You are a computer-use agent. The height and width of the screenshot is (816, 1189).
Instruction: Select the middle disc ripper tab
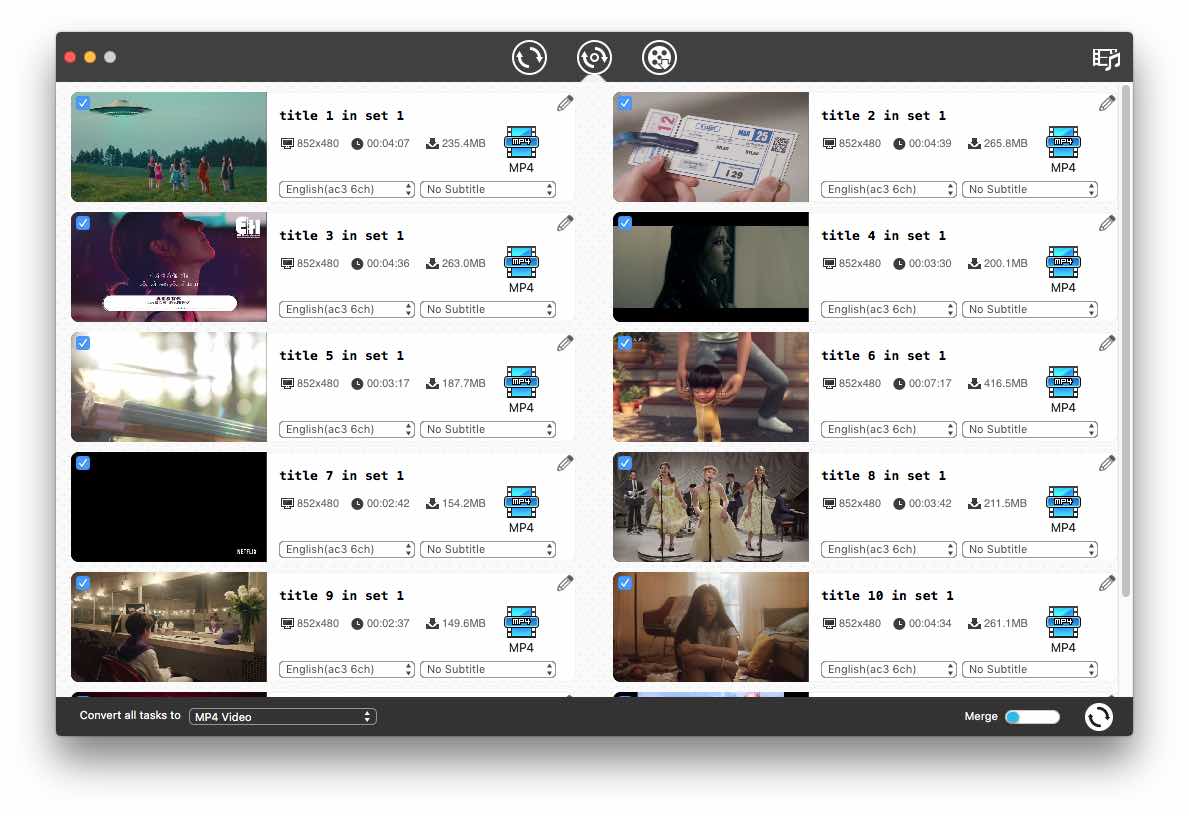click(594, 58)
